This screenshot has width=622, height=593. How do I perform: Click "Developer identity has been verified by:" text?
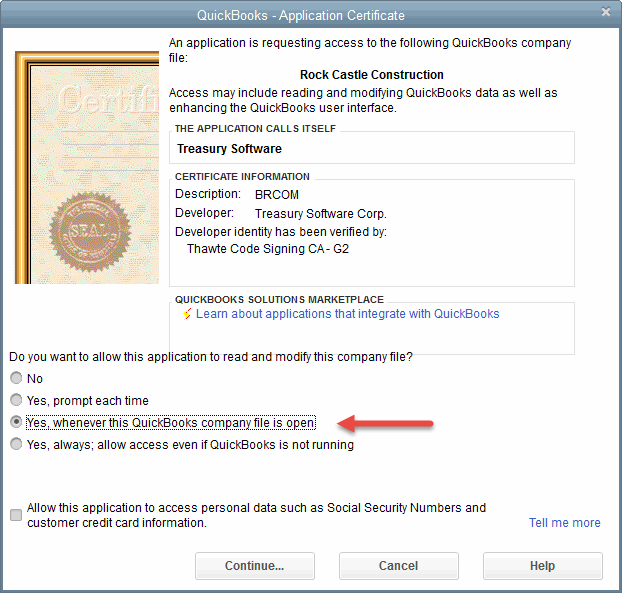tap(281, 232)
